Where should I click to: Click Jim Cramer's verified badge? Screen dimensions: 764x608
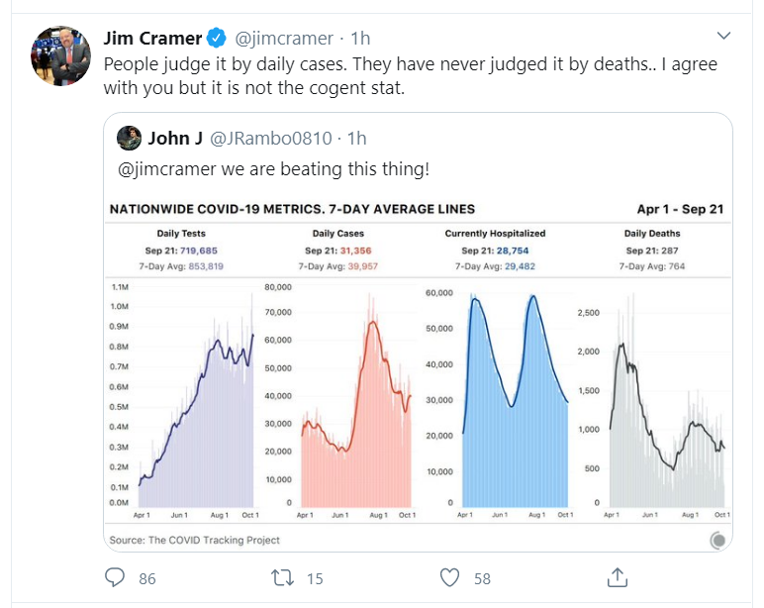(x=217, y=39)
